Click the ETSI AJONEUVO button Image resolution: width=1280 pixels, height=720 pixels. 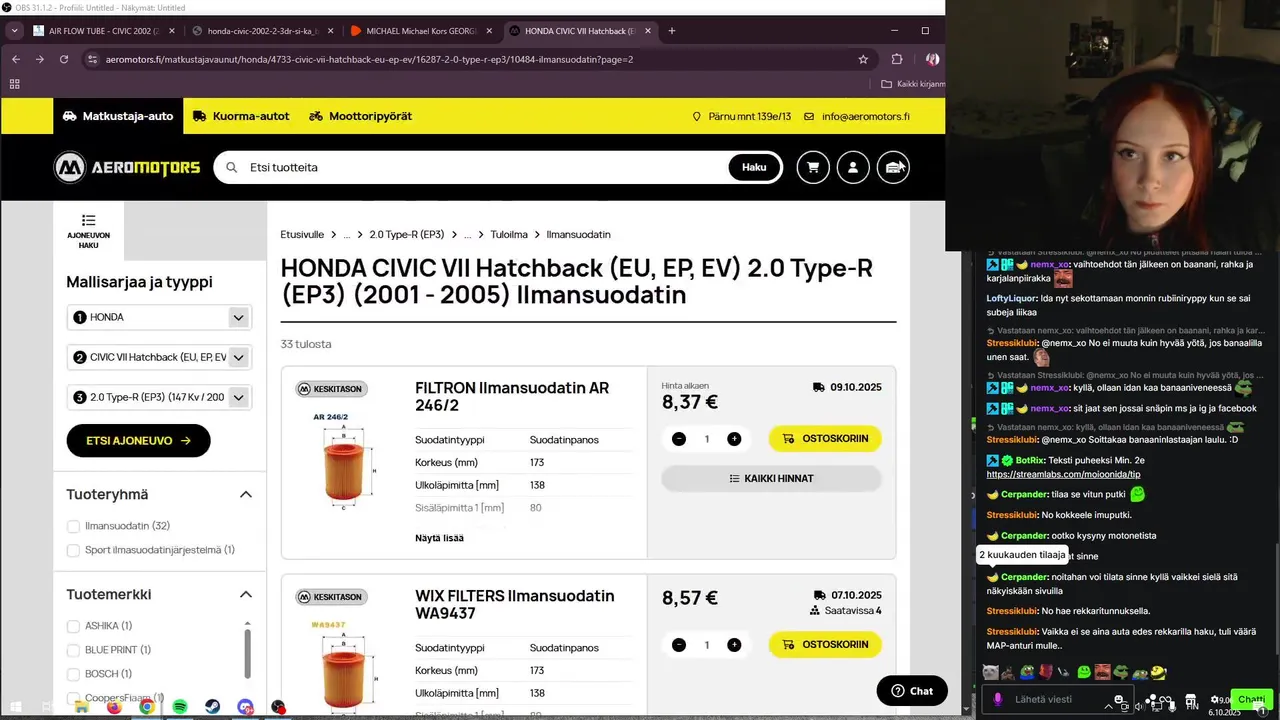pos(139,440)
